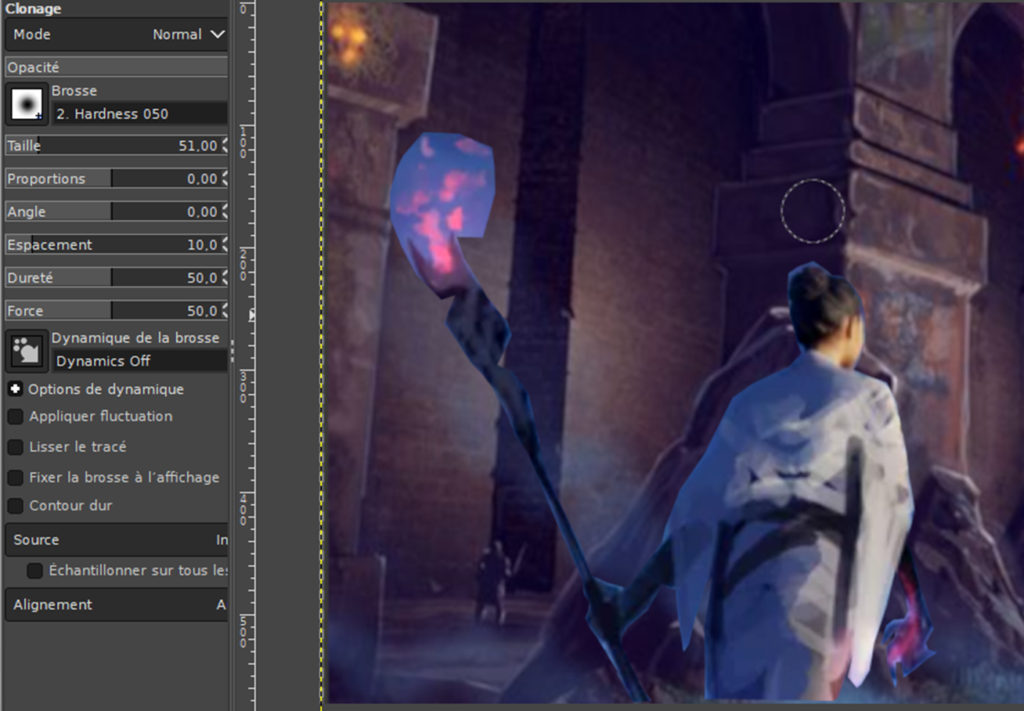Click the Opacité slider
Screen dimensions: 1024x711
[116, 67]
